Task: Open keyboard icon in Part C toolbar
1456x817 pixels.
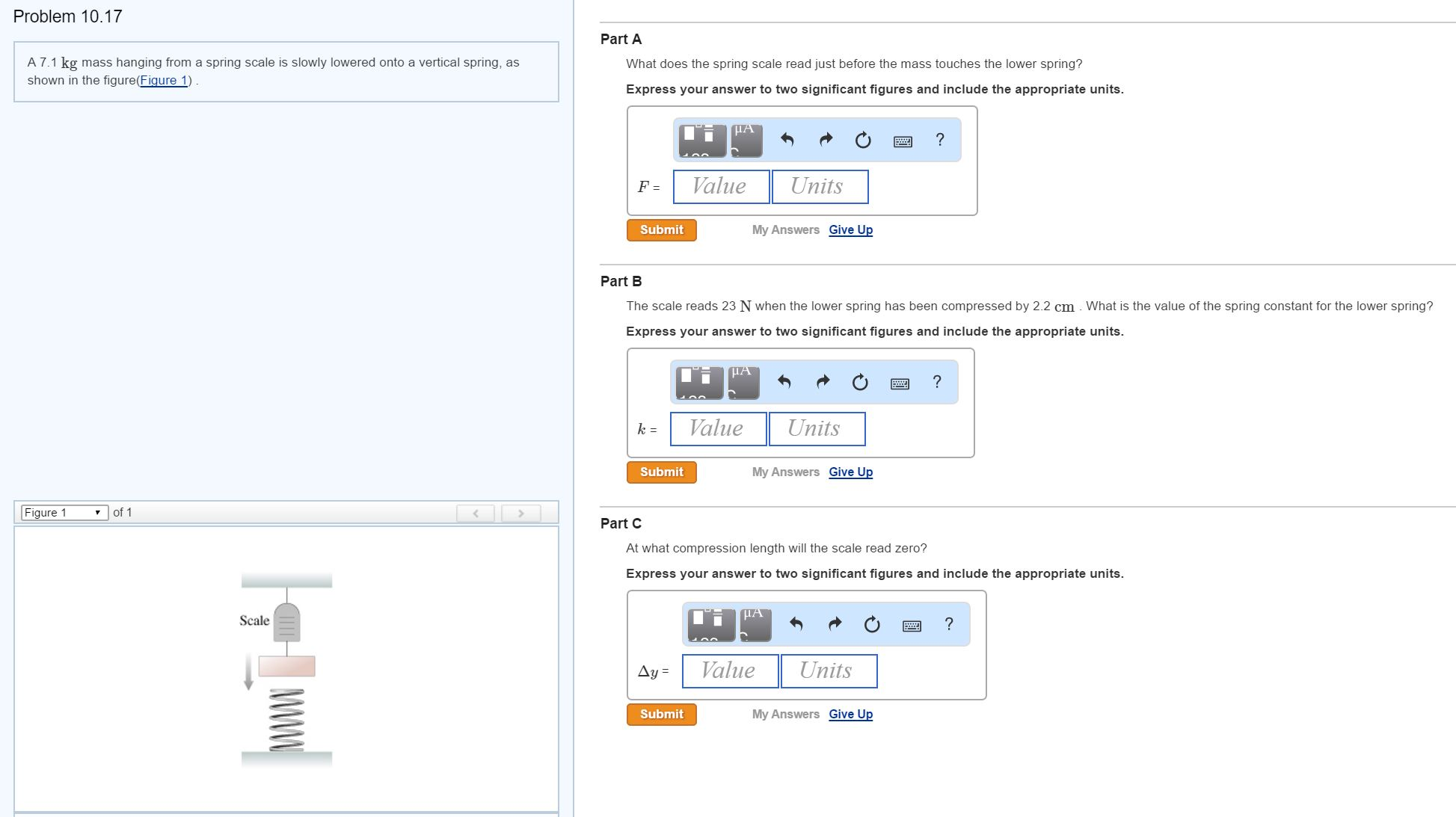Action: (912, 626)
